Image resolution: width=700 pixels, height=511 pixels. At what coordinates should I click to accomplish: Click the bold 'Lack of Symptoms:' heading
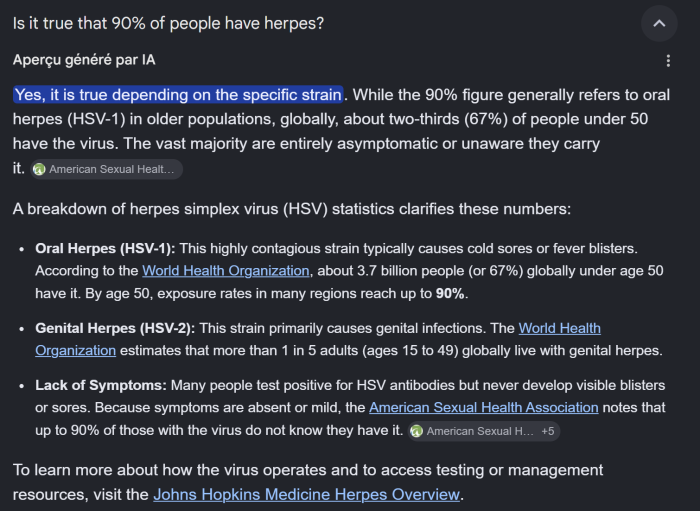(101, 385)
